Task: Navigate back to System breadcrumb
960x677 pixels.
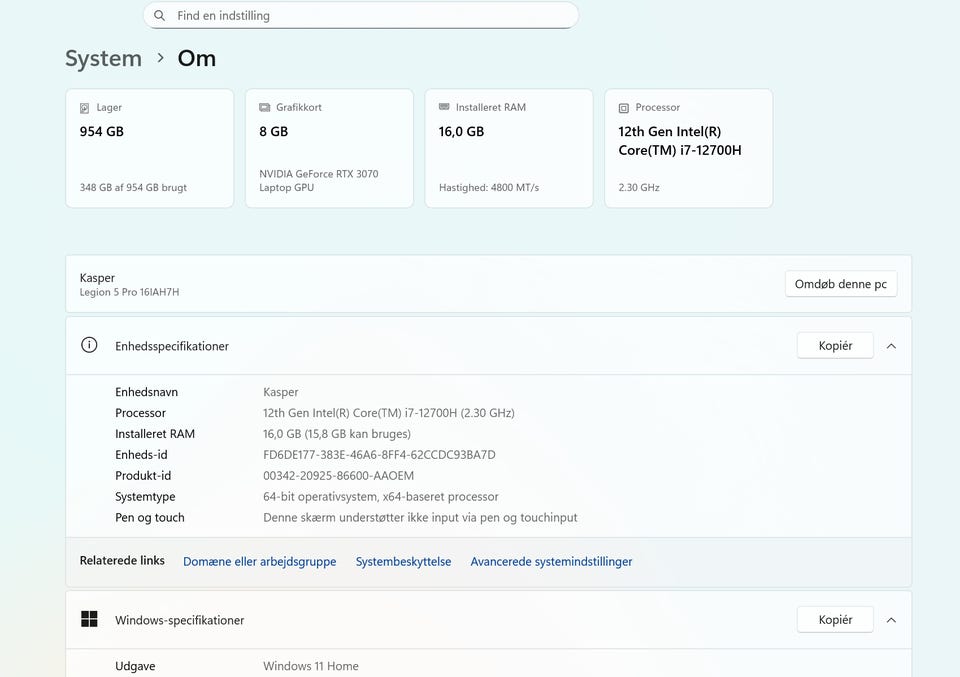Action: click(103, 59)
